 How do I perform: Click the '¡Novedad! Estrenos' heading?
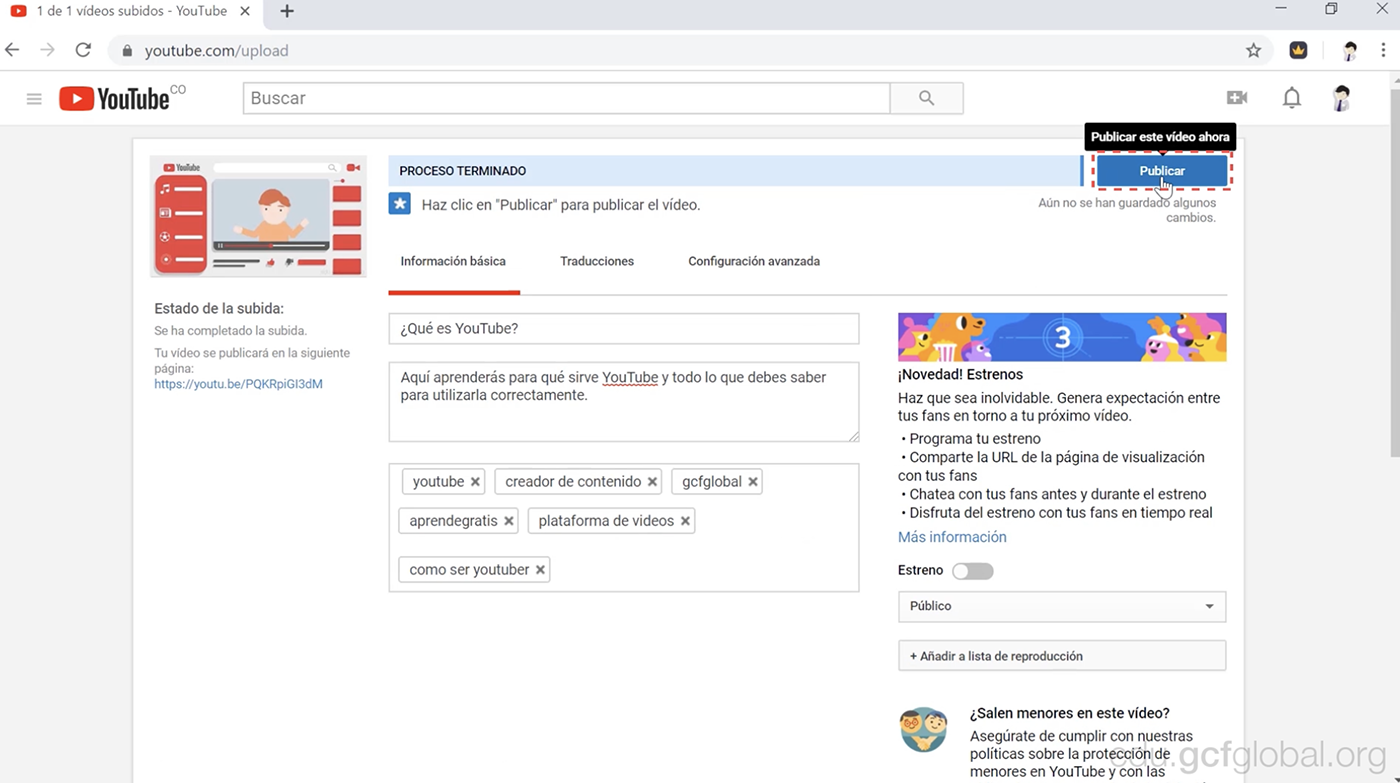point(960,375)
